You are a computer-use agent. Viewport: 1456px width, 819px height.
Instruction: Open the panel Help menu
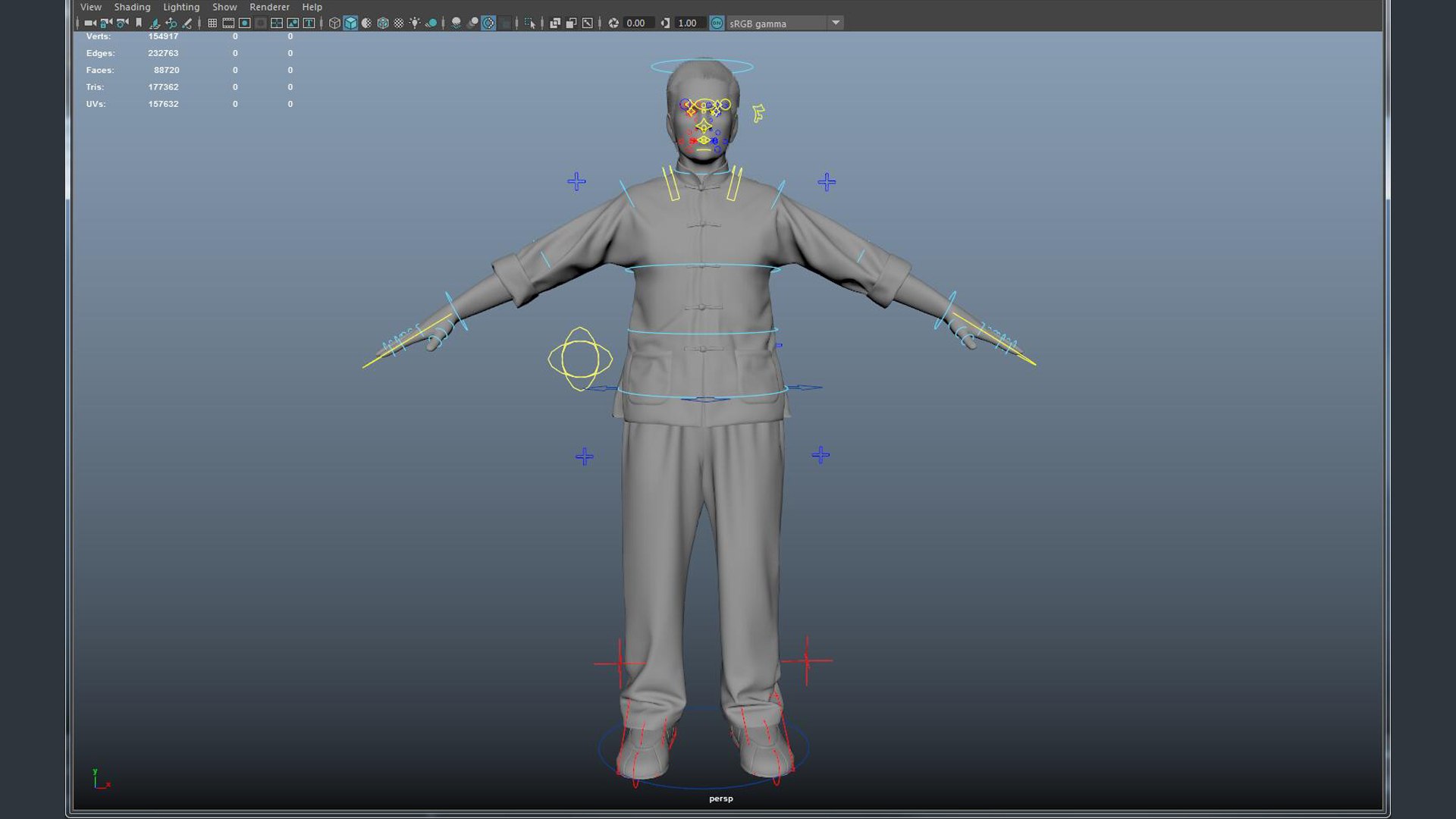pos(312,7)
